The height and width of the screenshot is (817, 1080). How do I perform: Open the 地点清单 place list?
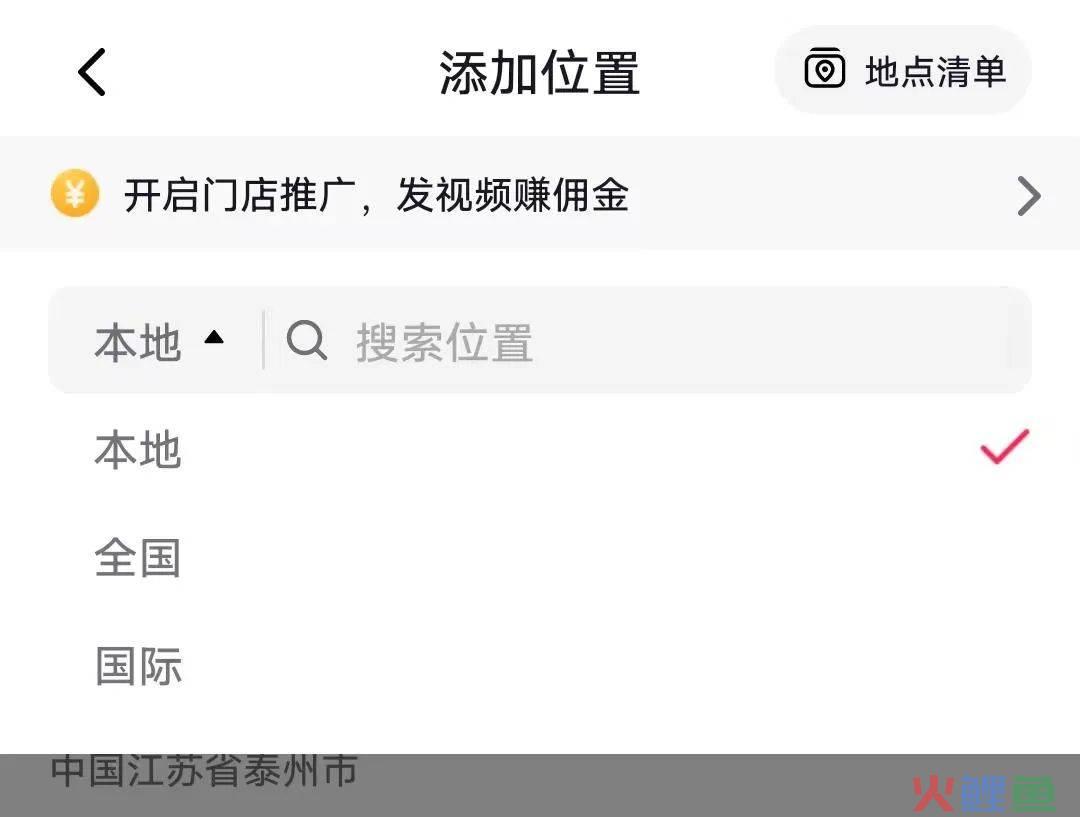point(903,70)
